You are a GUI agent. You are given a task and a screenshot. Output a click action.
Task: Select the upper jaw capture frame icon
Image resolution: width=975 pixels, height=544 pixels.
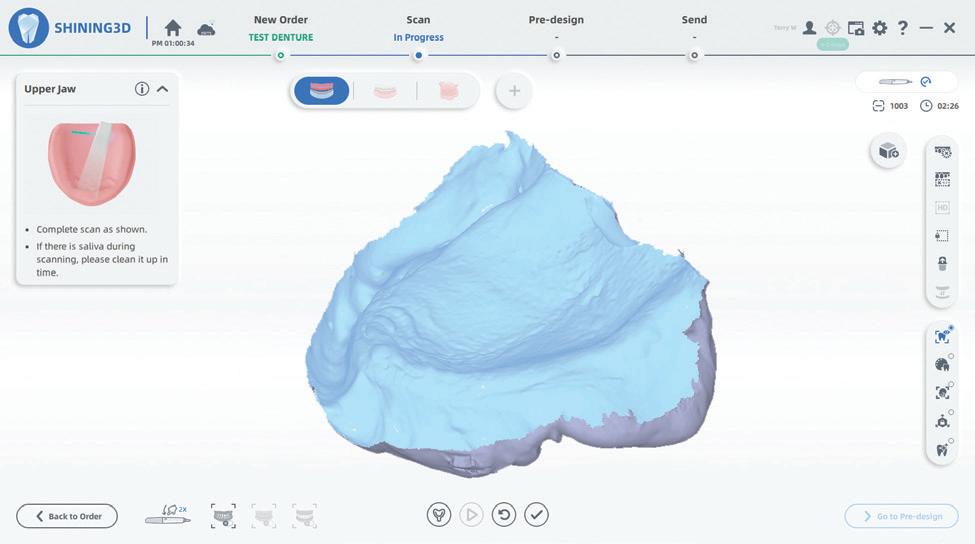point(223,516)
